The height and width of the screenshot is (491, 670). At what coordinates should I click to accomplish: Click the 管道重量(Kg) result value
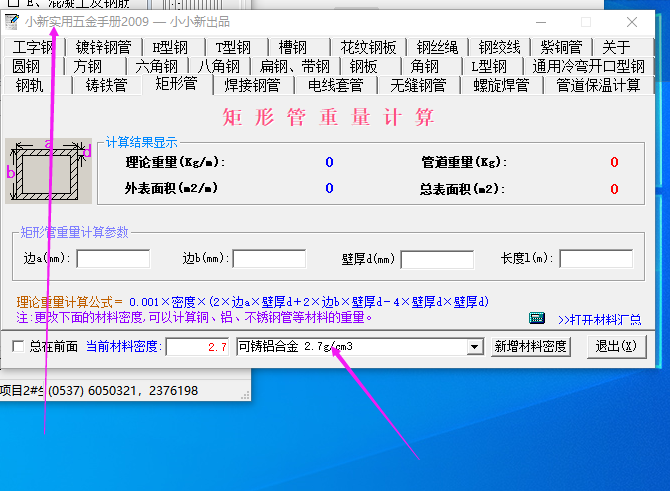pyautogui.click(x=614, y=162)
